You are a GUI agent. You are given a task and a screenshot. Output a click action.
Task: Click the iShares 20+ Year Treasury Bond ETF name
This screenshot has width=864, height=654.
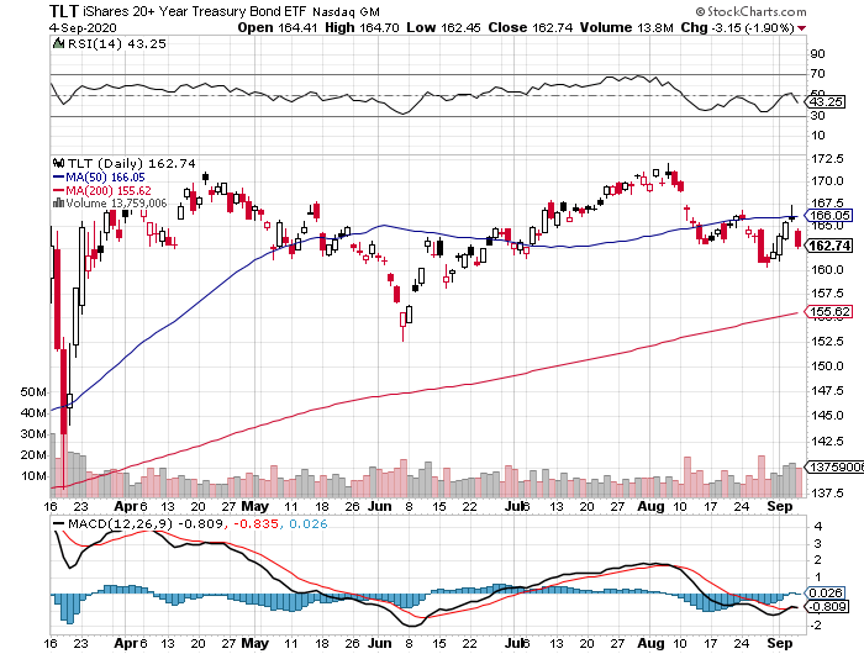click(x=195, y=12)
